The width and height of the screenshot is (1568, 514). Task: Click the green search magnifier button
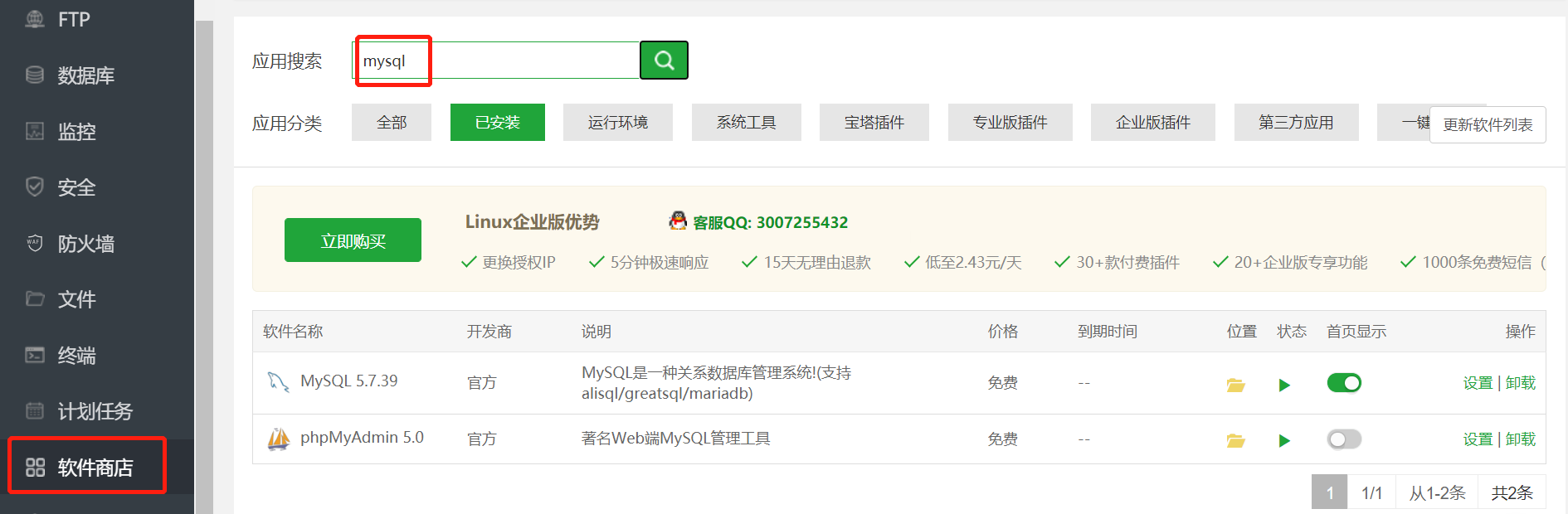(x=664, y=61)
